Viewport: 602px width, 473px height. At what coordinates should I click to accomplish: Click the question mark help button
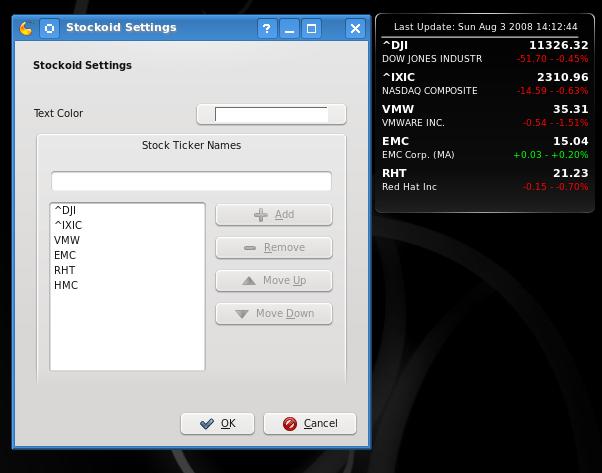click(267, 28)
